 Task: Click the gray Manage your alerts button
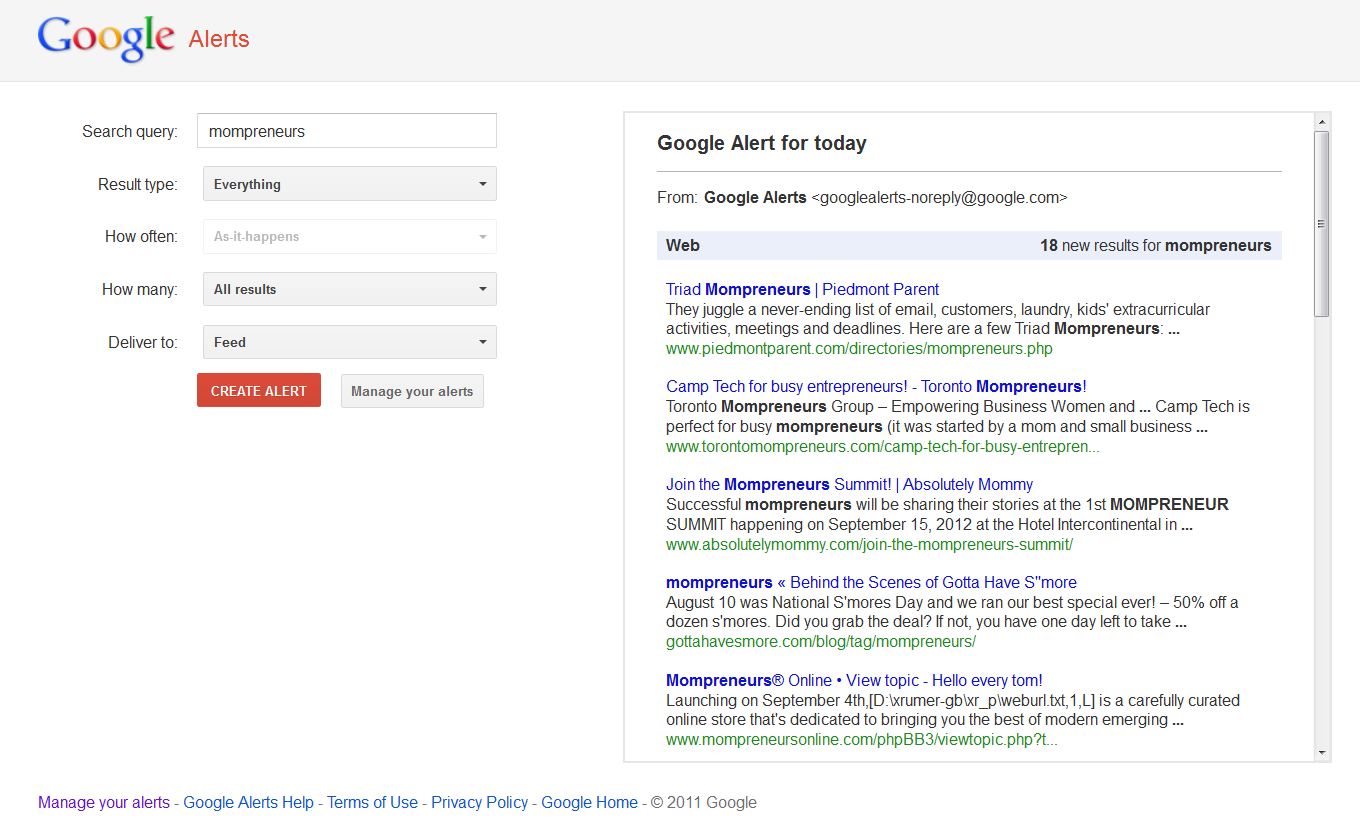412,391
